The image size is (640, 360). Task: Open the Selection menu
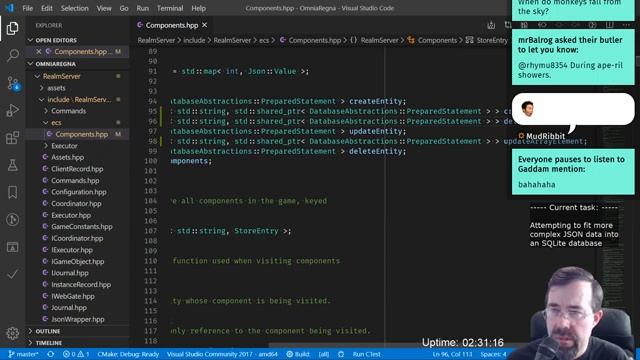(74, 8)
